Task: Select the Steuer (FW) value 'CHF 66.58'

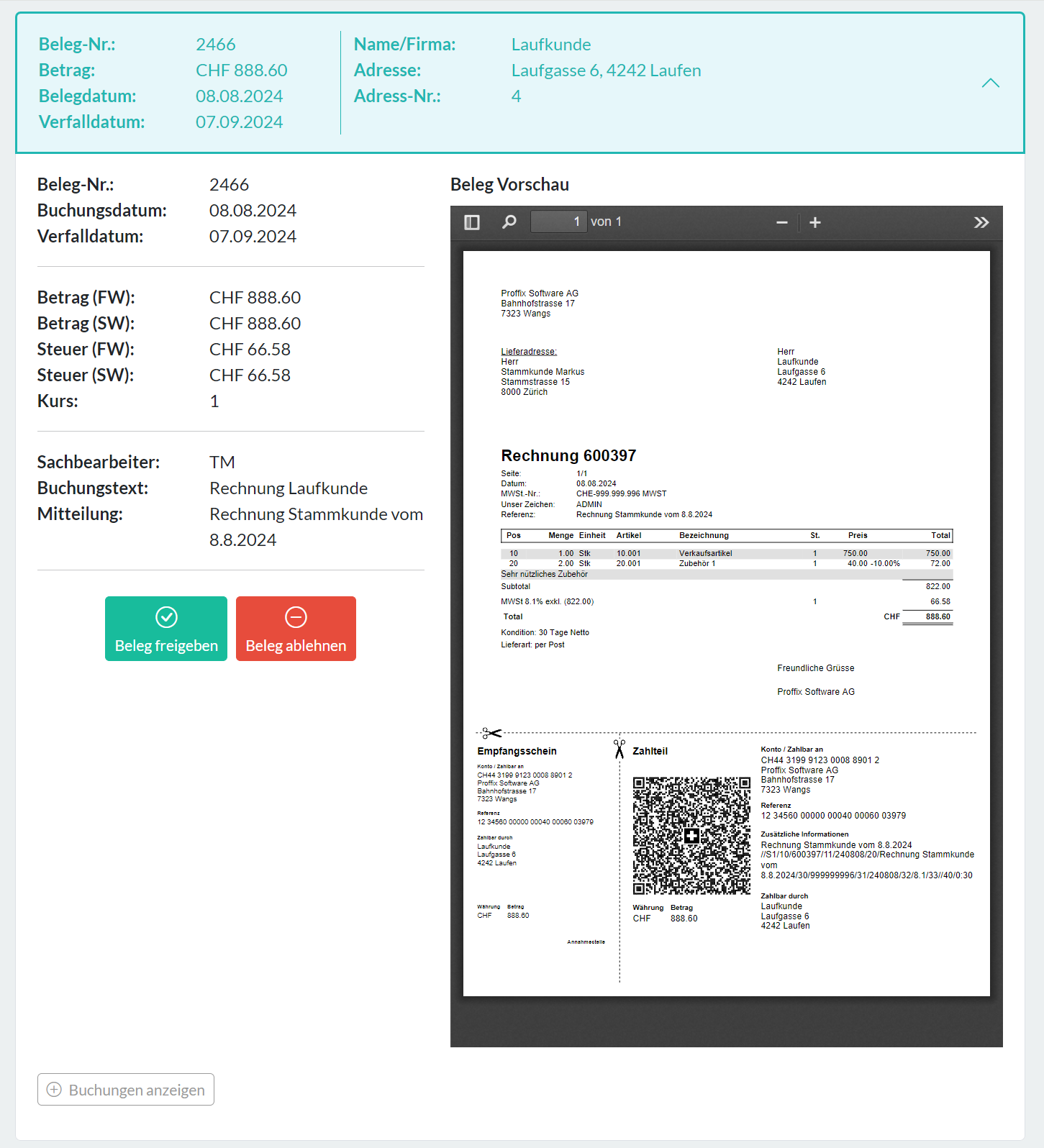Action: click(x=250, y=350)
